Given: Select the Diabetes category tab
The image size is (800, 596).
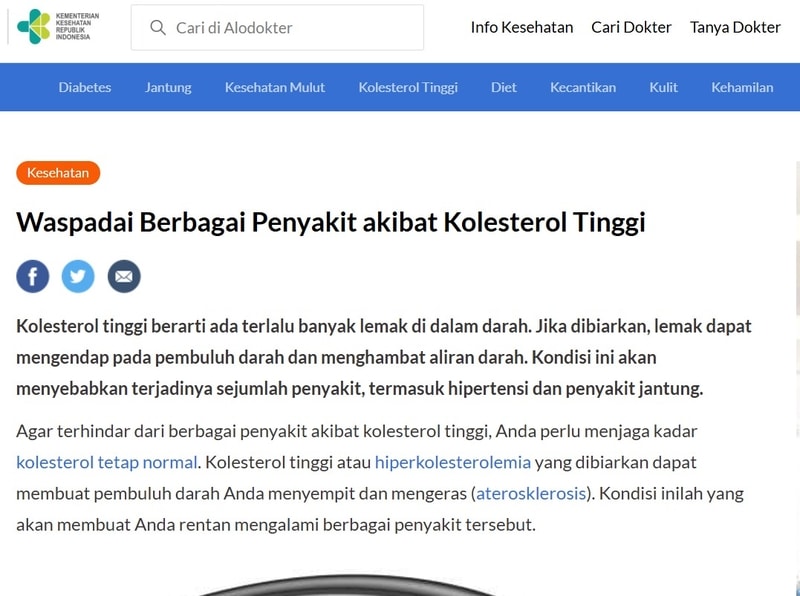Looking at the screenshot, I should click(x=85, y=87).
